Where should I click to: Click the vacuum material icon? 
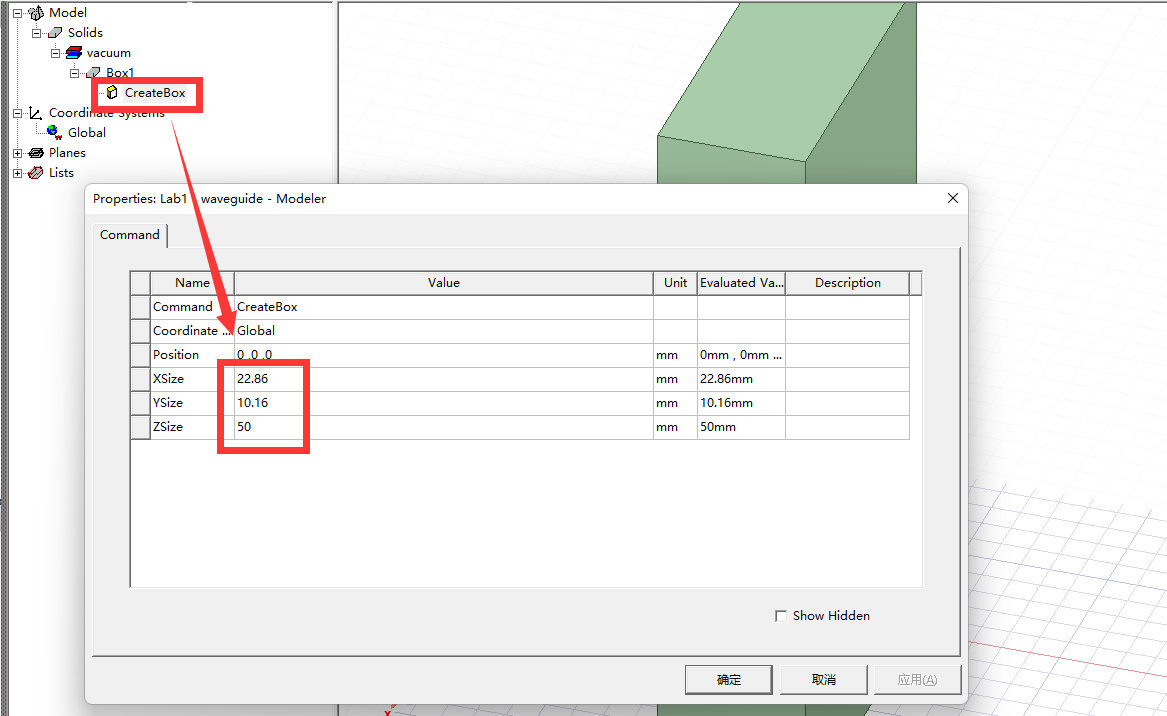click(x=74, y=53)
